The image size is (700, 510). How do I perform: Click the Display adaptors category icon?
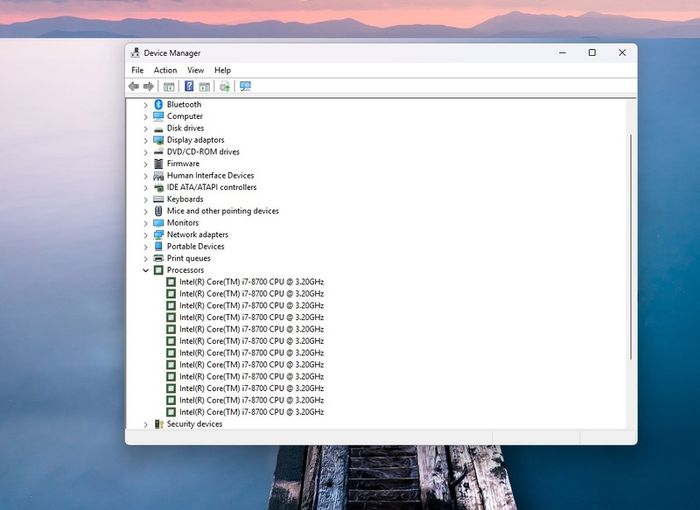[x=158, y=140]
